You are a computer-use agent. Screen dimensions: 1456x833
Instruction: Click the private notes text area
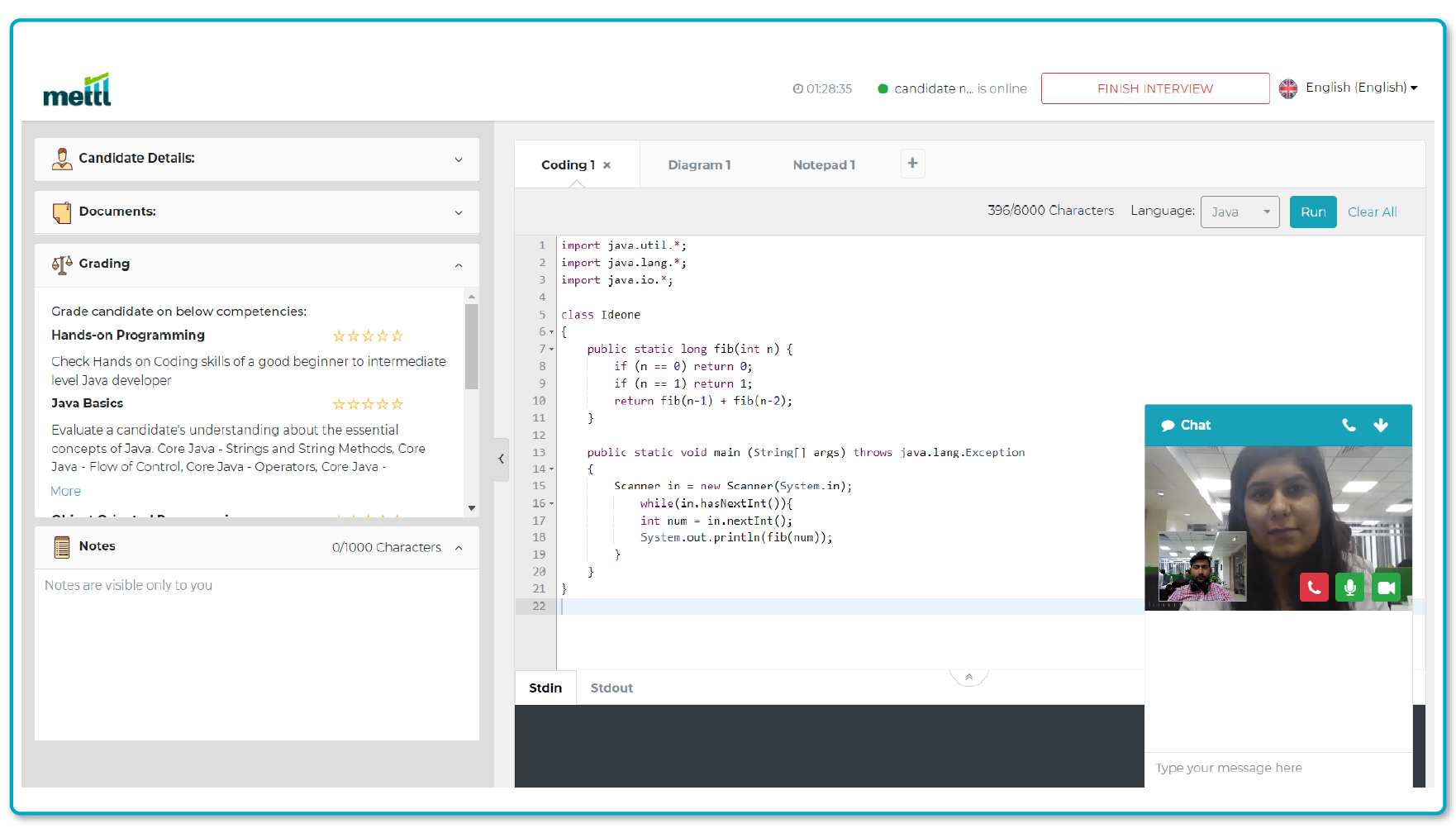257,654
